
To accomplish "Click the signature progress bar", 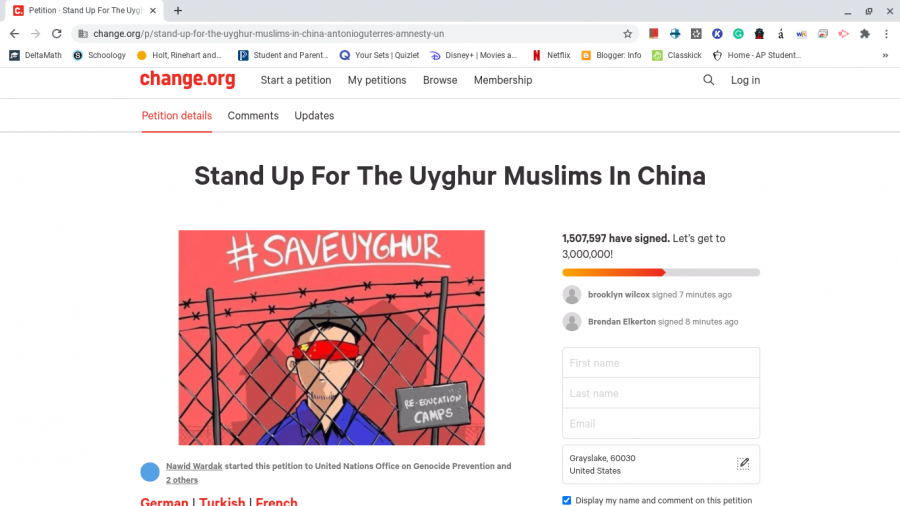I will [x=661, y=273].
